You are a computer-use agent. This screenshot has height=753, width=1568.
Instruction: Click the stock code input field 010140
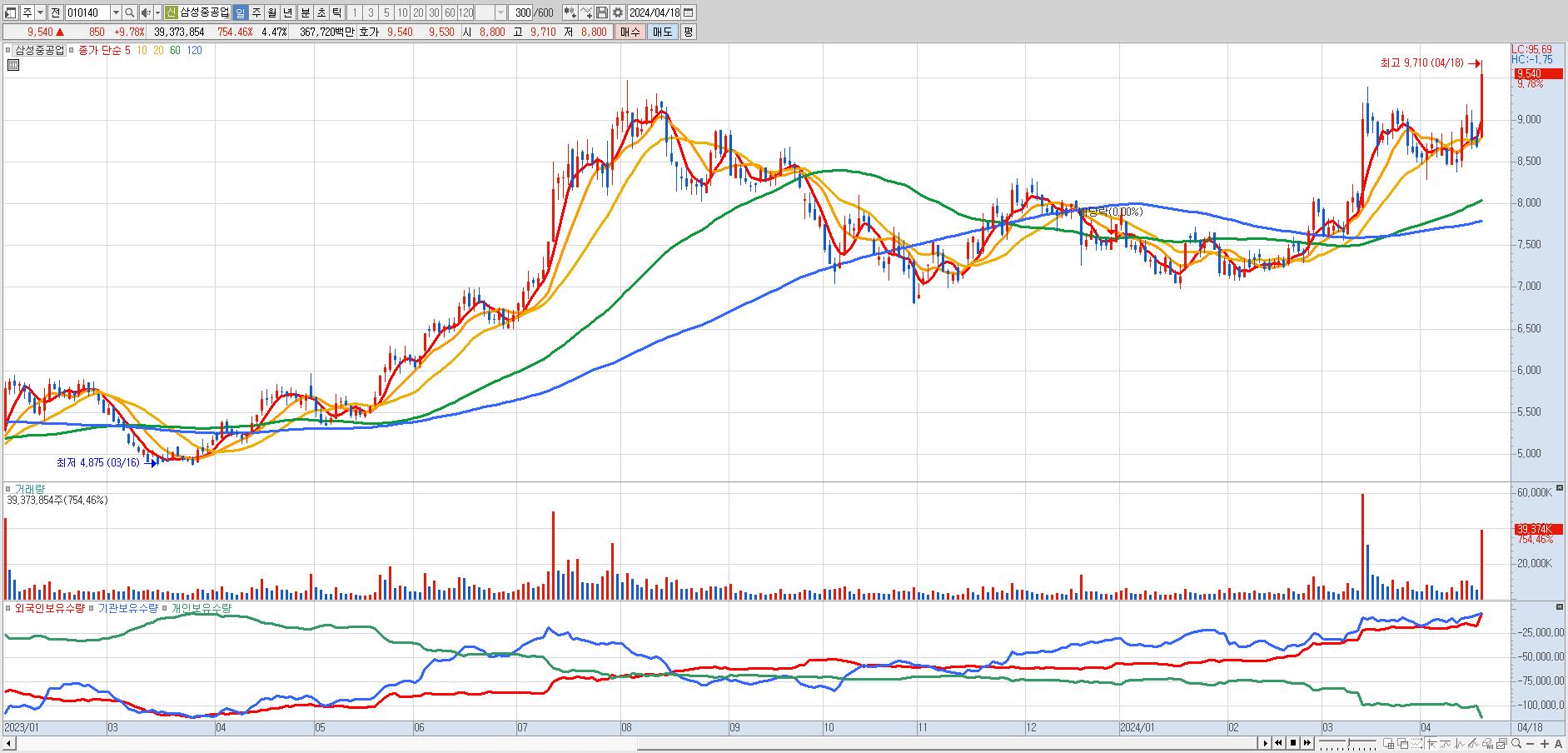88,12
